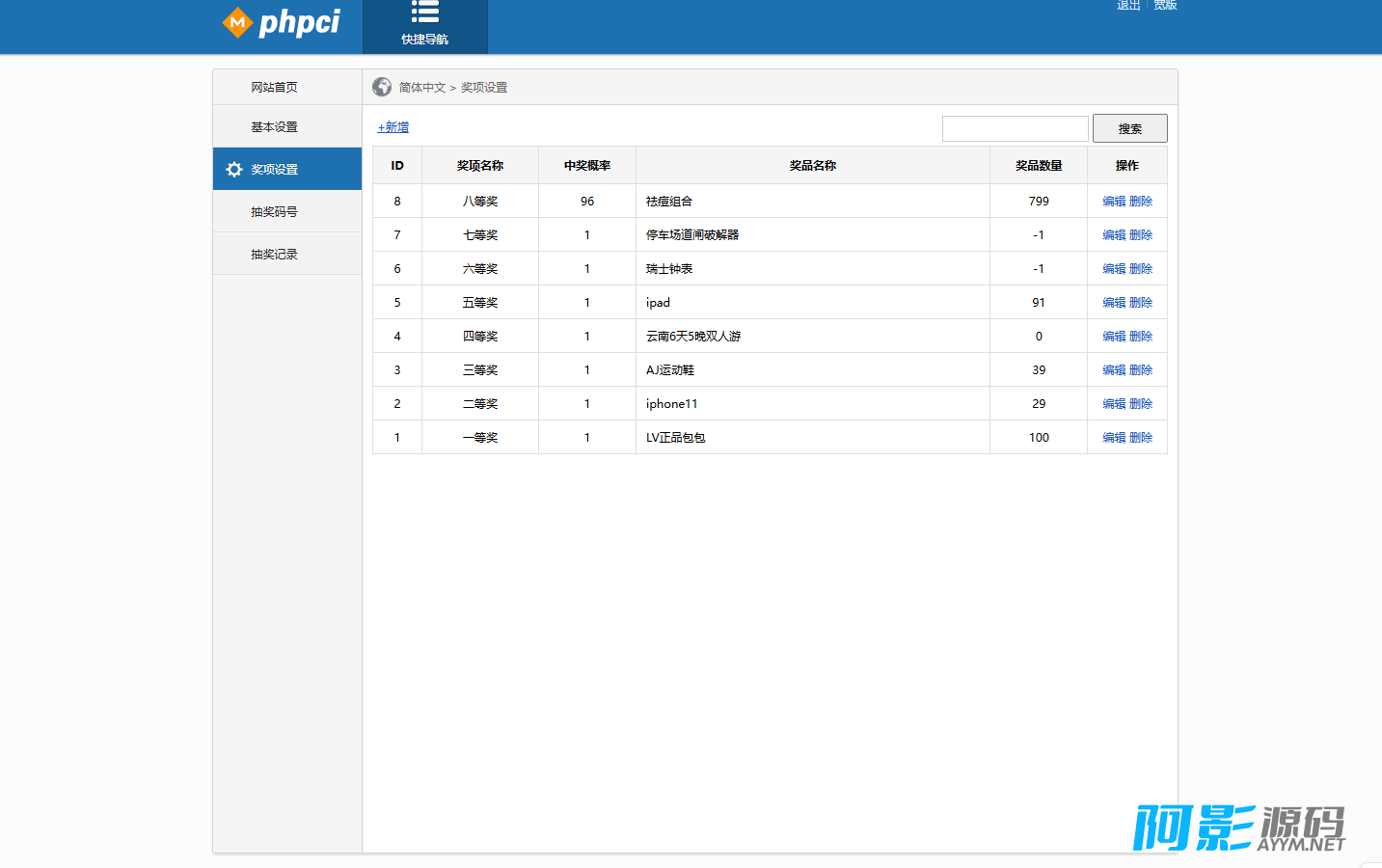
Task: Open 抽奖码号 sidebar item
Action: [x=274, y=212]
